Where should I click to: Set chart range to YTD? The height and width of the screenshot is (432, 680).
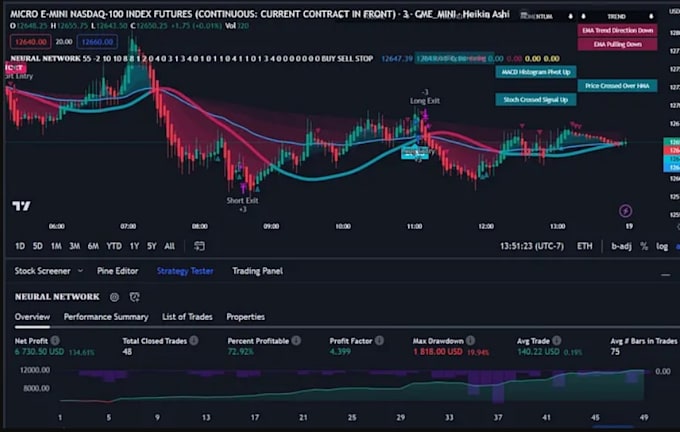click(x=114, y=246)
